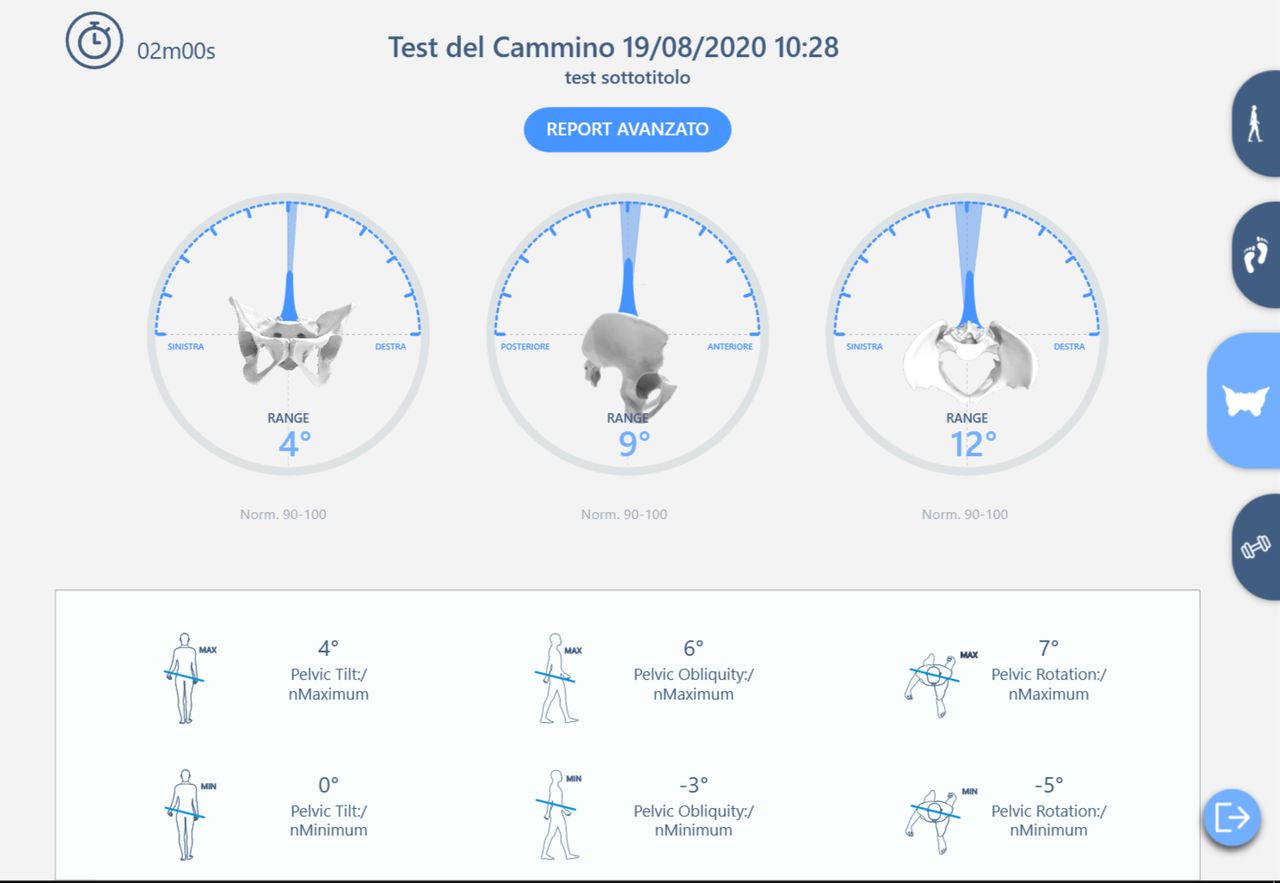Screen dimensions: 1280x883
Task: Click the stopwatch timer icon
Action: coord(94,40)
